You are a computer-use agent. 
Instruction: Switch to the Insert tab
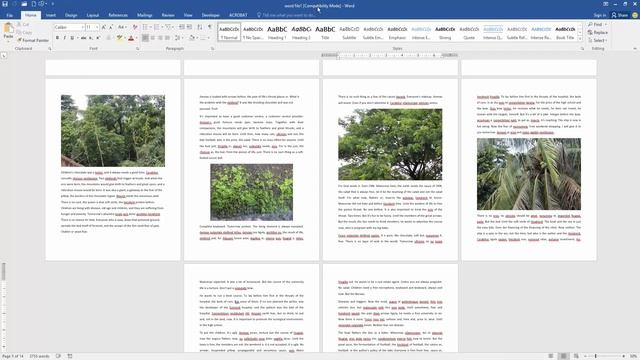coord(51,15)
